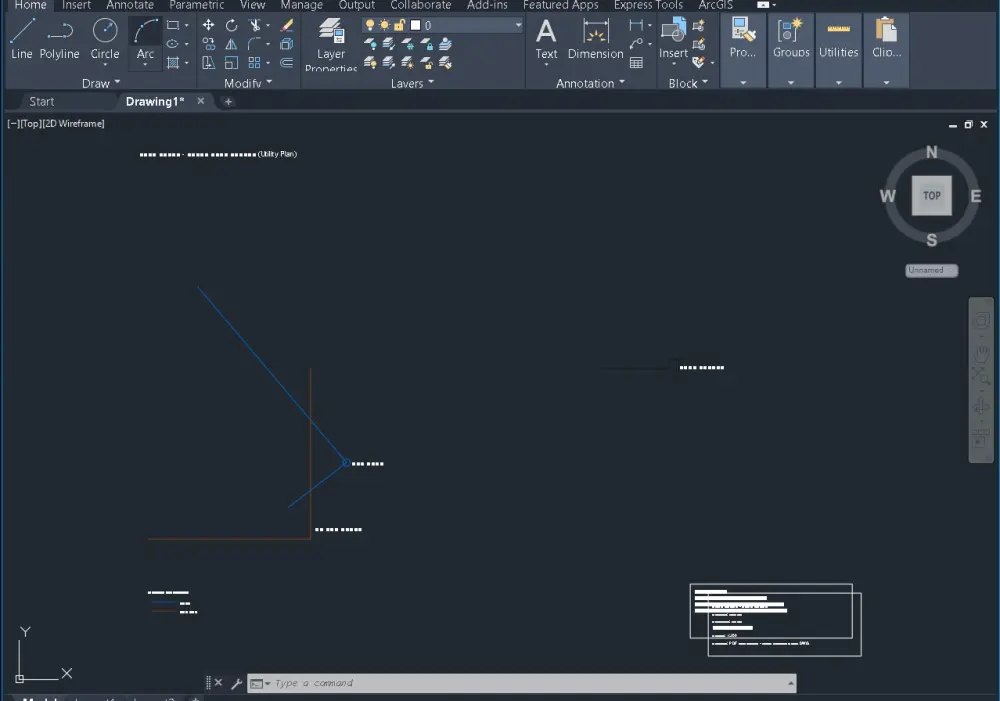This screenshot has height=701, width=1000.
Task: Click the layer color swatch near layer 0
Action: pyautogui.click(x=414, y=25)
